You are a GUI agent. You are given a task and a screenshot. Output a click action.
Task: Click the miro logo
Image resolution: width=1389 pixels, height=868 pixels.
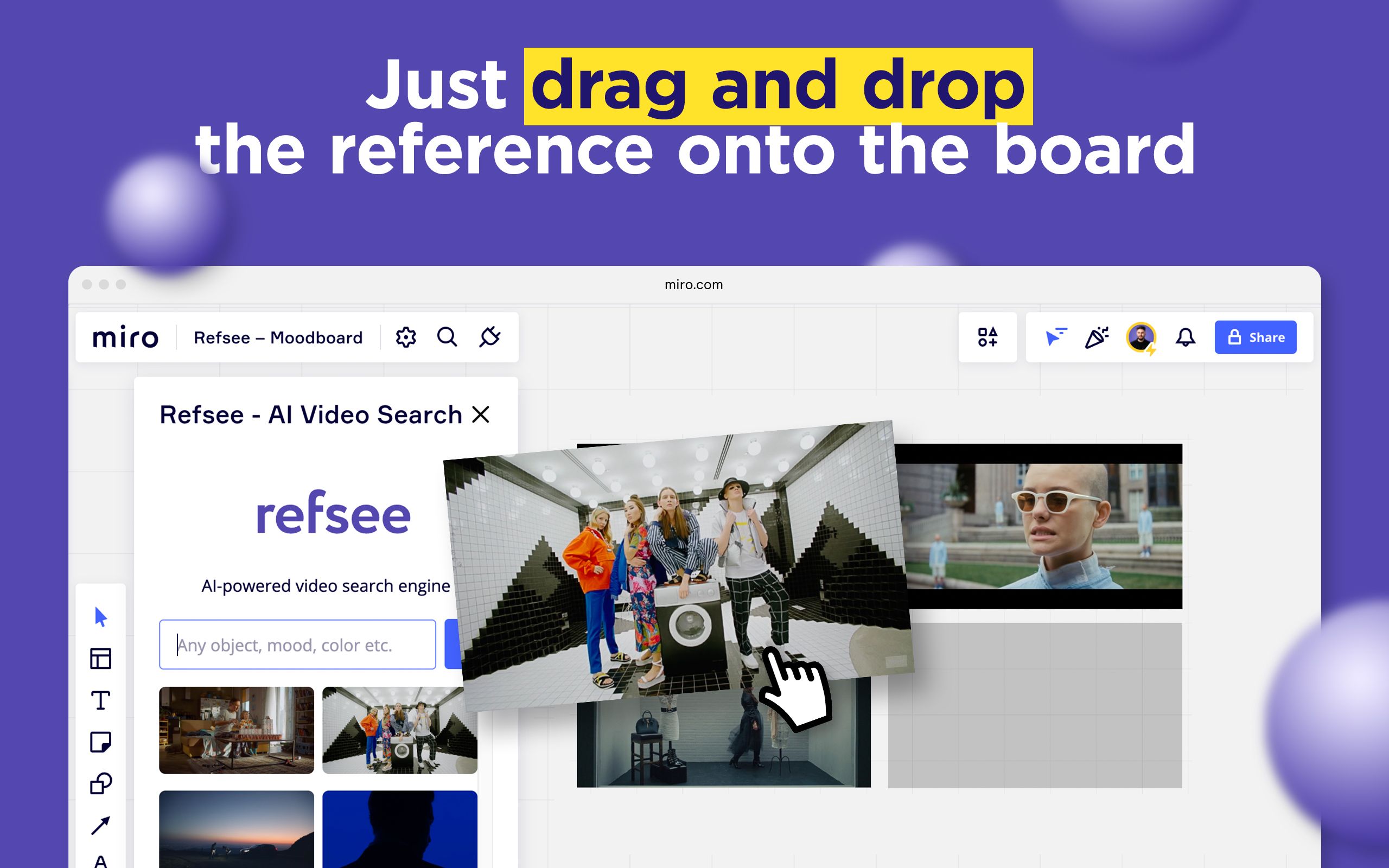[125, 337]
